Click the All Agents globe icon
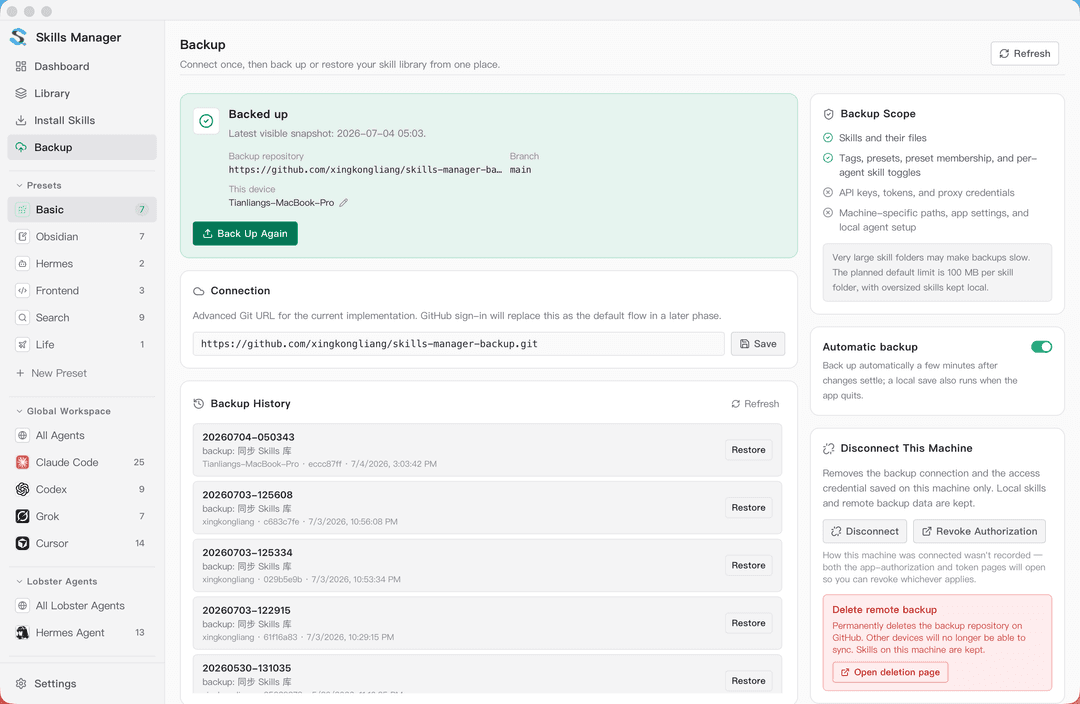Image resolution: width=1080 pixels, height=704 pixels. (x=23, y=435)
